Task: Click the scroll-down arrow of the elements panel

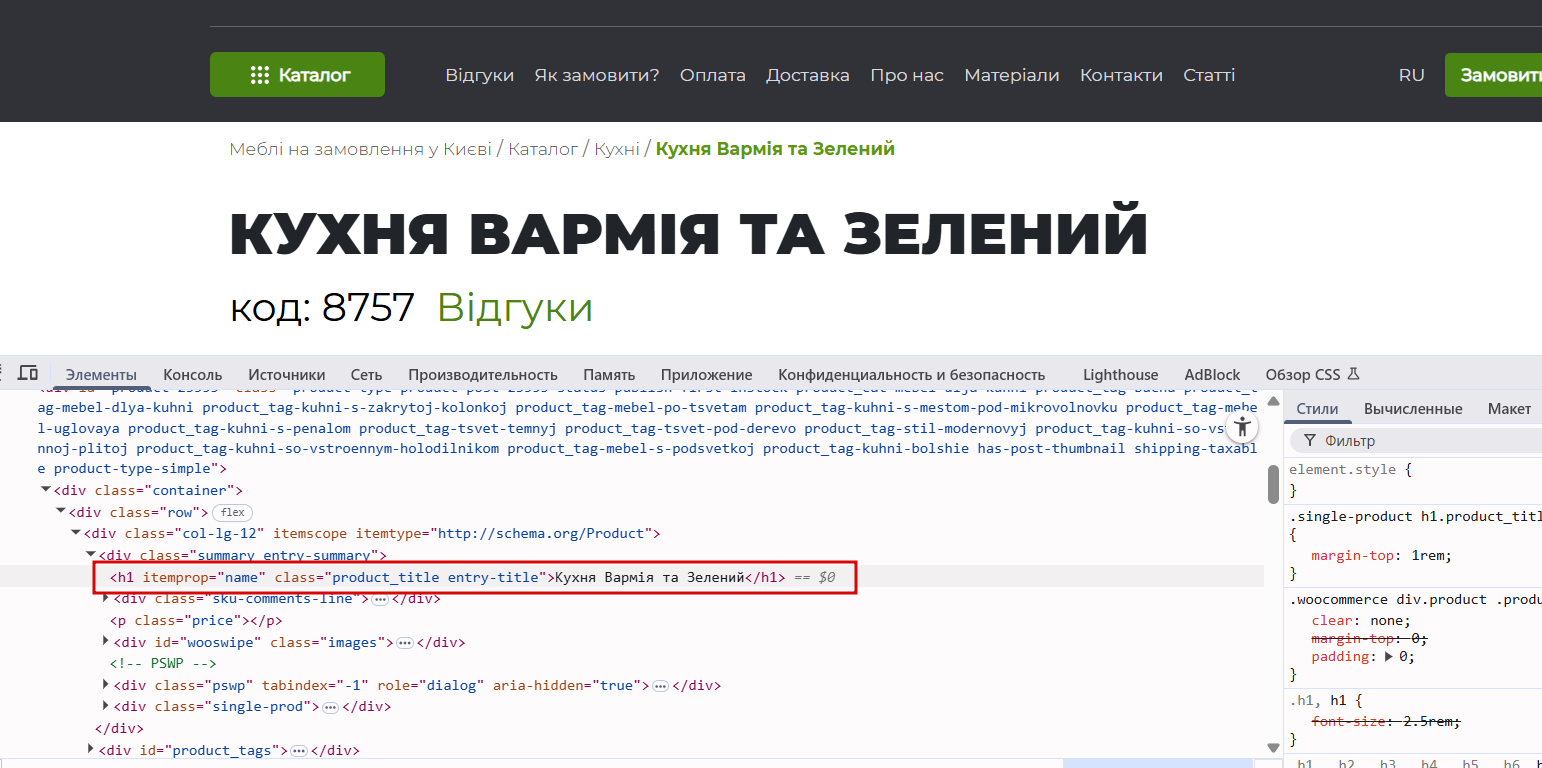Action: [x=1273, y=747]
